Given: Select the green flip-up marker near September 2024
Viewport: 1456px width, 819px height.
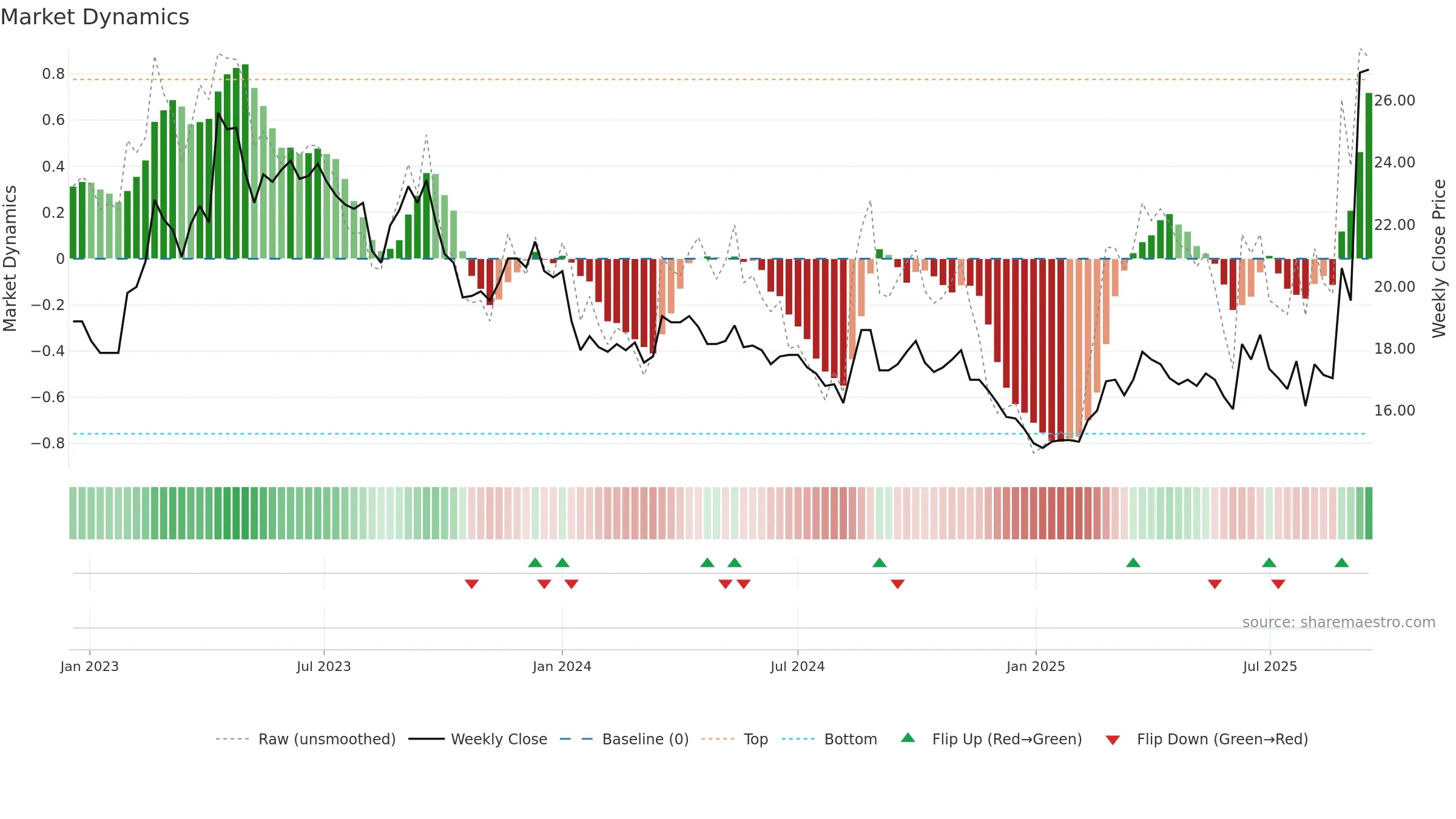Looking at the screenshot, I should click(x=880, y=562).
